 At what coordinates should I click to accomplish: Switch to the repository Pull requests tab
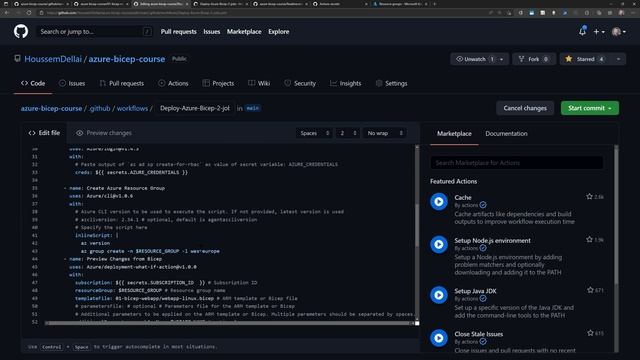(x=122, y=83)
